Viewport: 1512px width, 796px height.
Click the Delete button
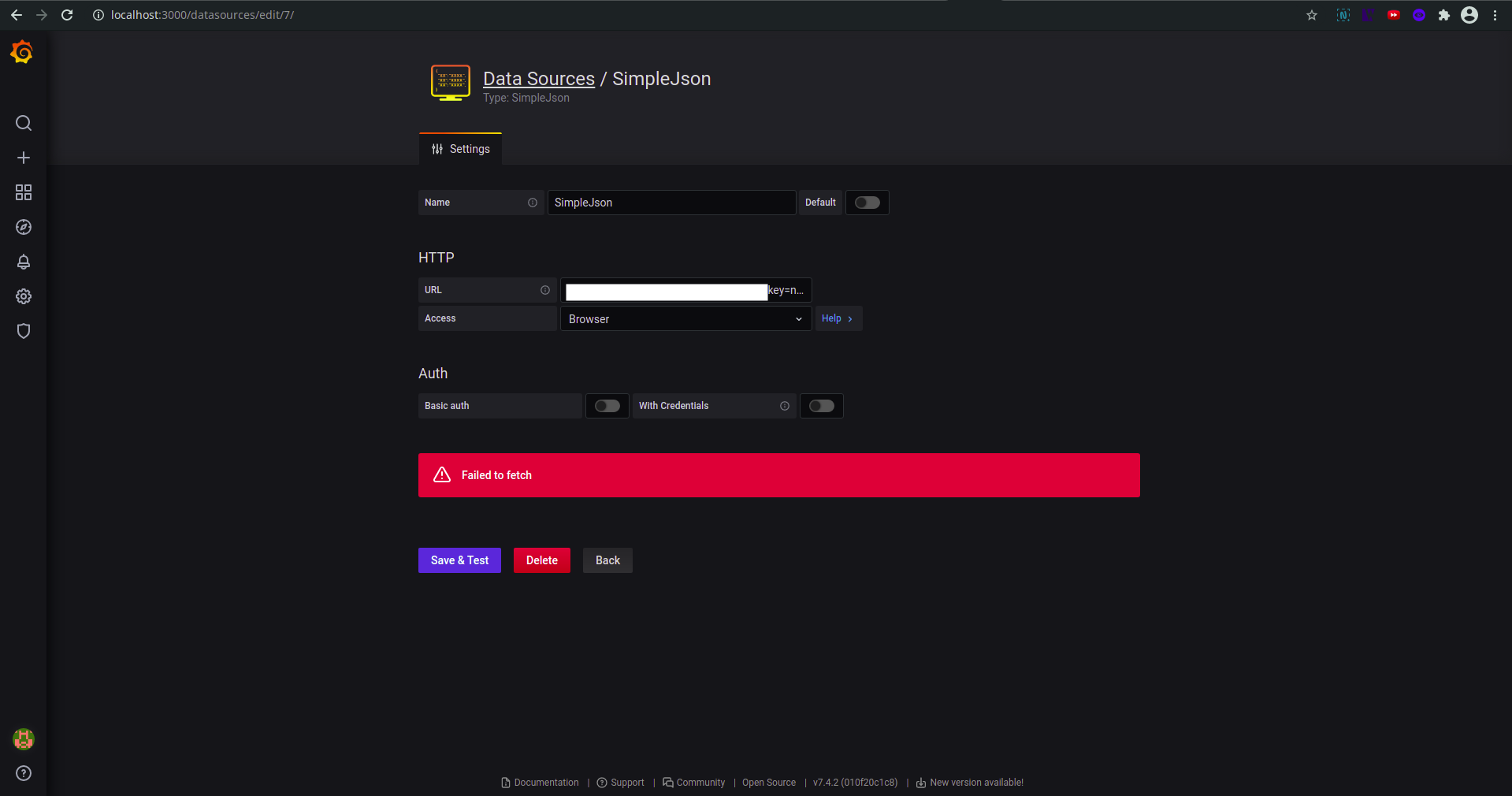[542, 560]
